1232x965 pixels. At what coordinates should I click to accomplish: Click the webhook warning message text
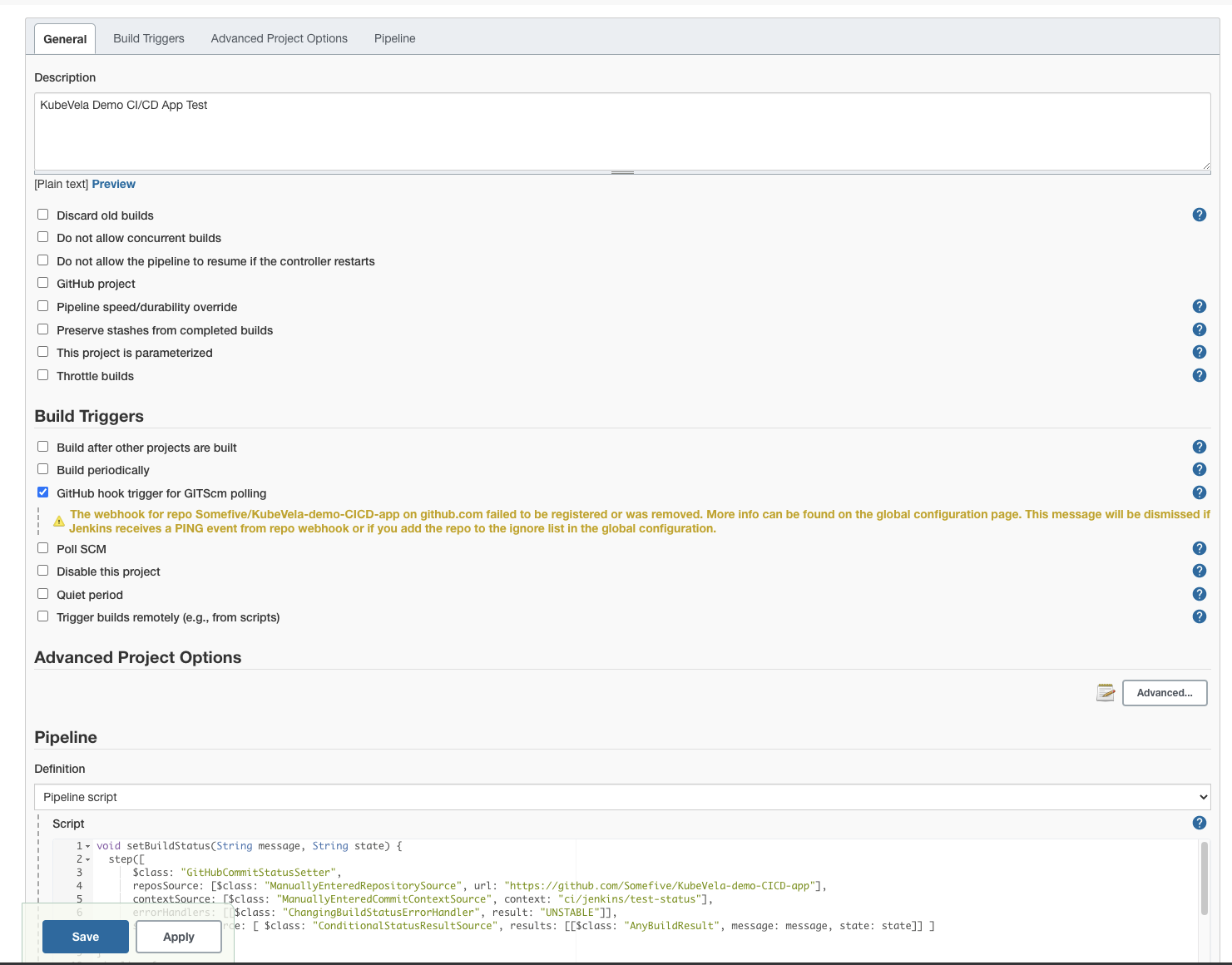tap(640, 522)
